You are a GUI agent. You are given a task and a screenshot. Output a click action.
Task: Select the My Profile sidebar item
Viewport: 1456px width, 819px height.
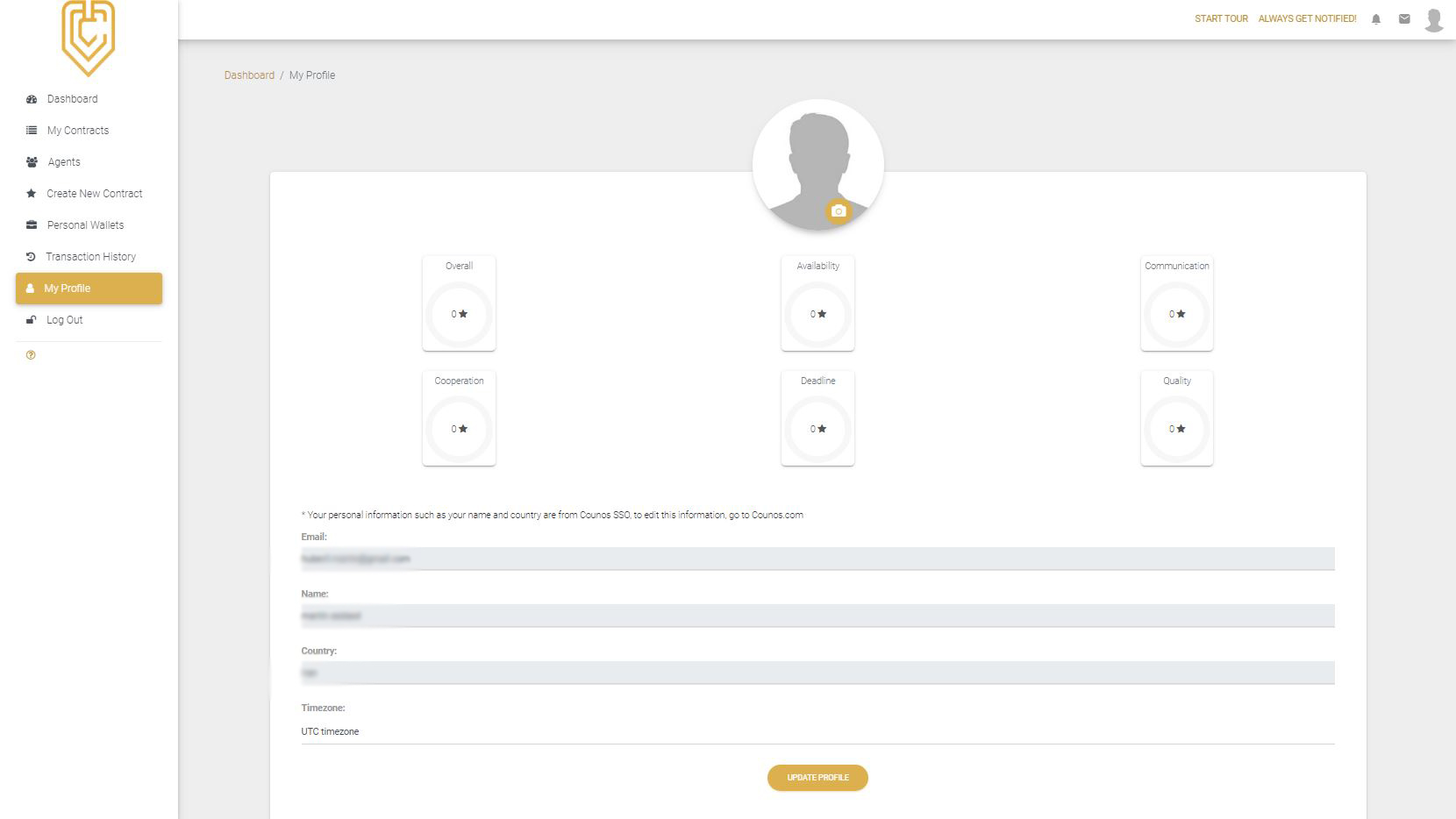tap(89, 288)
